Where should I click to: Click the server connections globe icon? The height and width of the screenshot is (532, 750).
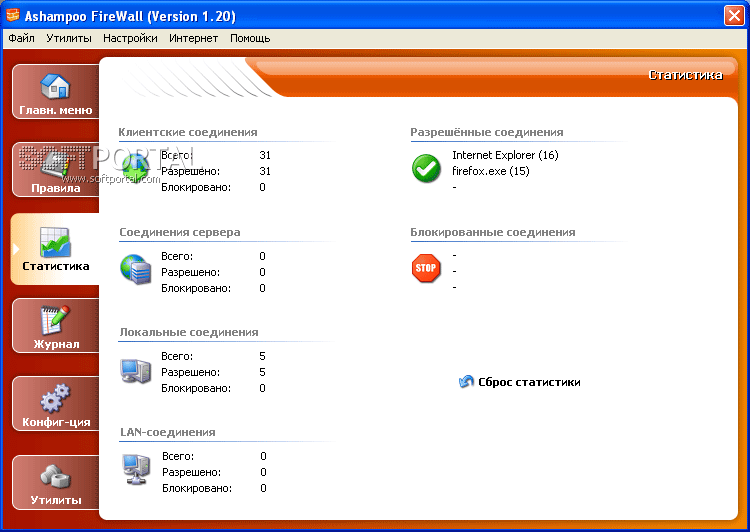tap(135, 269)
